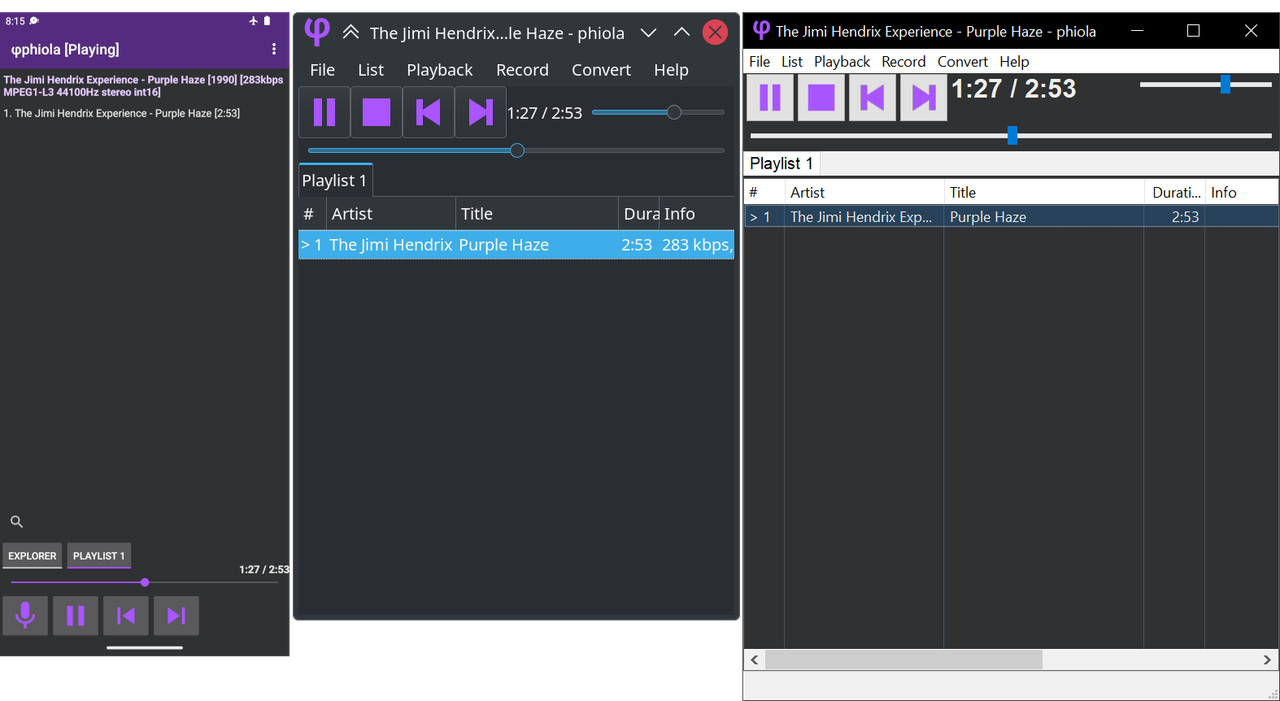Open the File menu in the Linux window
The width and height of the screenshot is (1280, 701).
point(322,70)
